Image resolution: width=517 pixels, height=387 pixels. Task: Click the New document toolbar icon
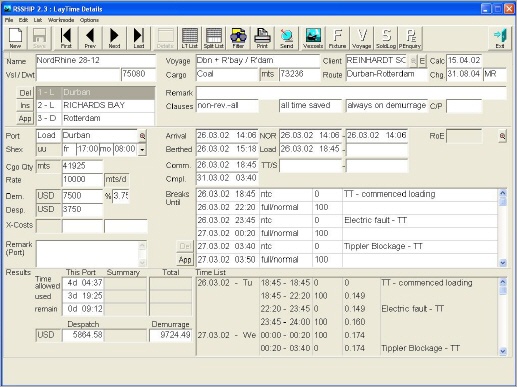(x=15, y=38)
